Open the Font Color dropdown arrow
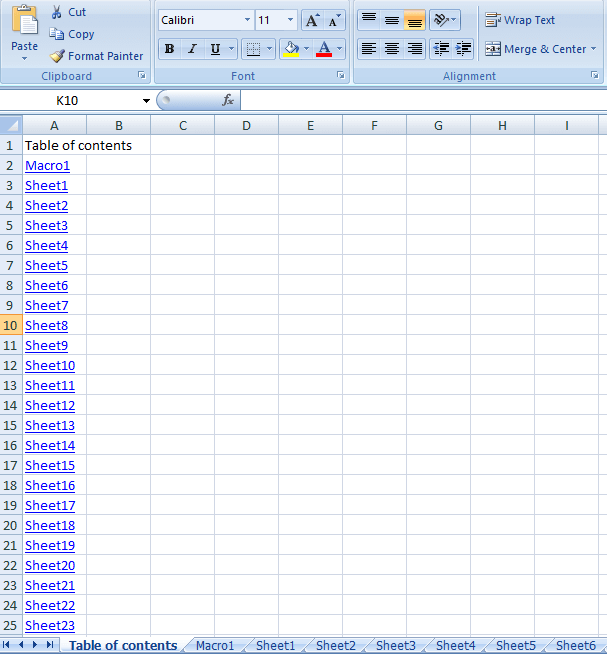 339,49
